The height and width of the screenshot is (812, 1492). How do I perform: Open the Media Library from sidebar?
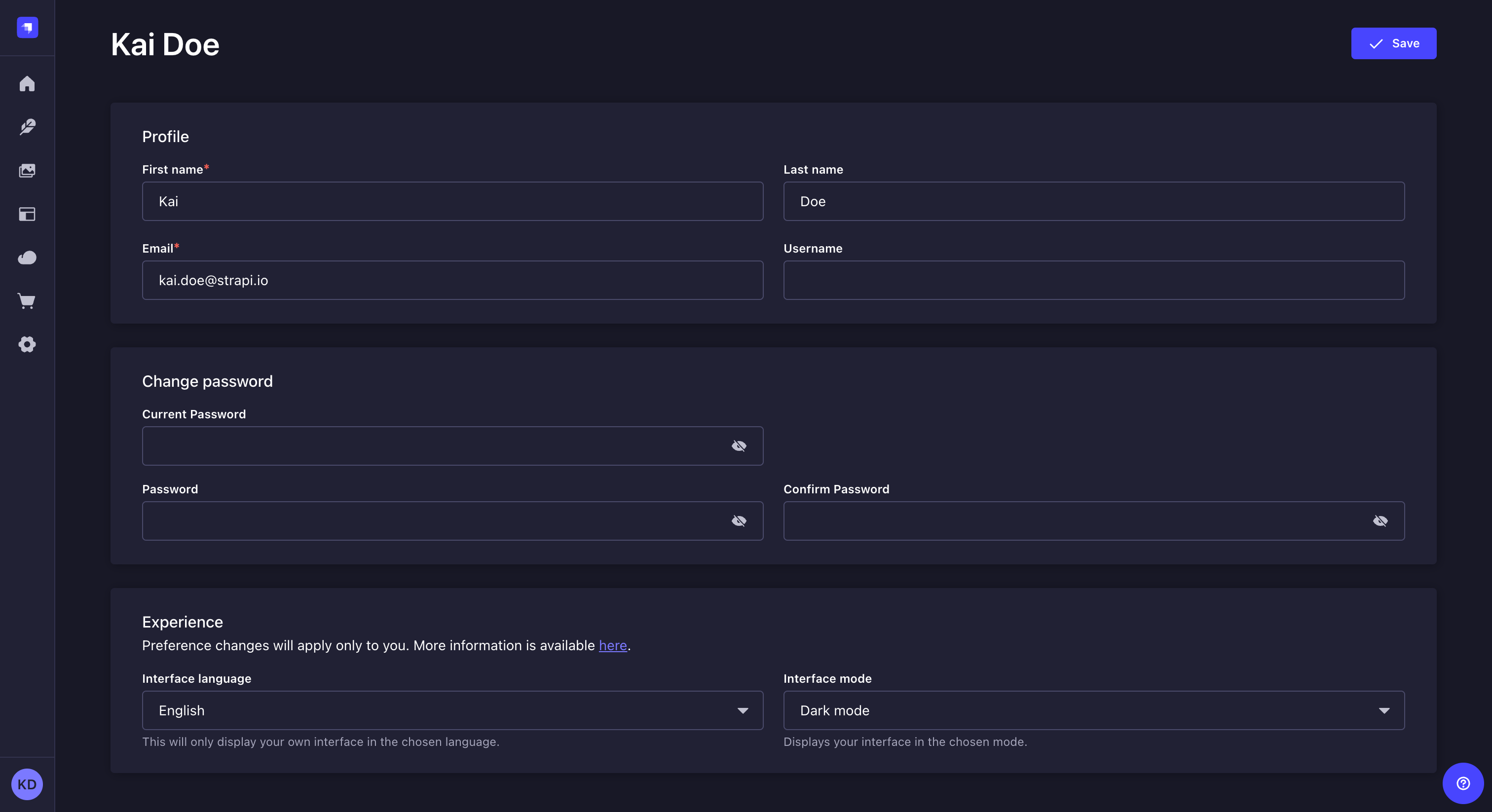(x=27, y=170)
